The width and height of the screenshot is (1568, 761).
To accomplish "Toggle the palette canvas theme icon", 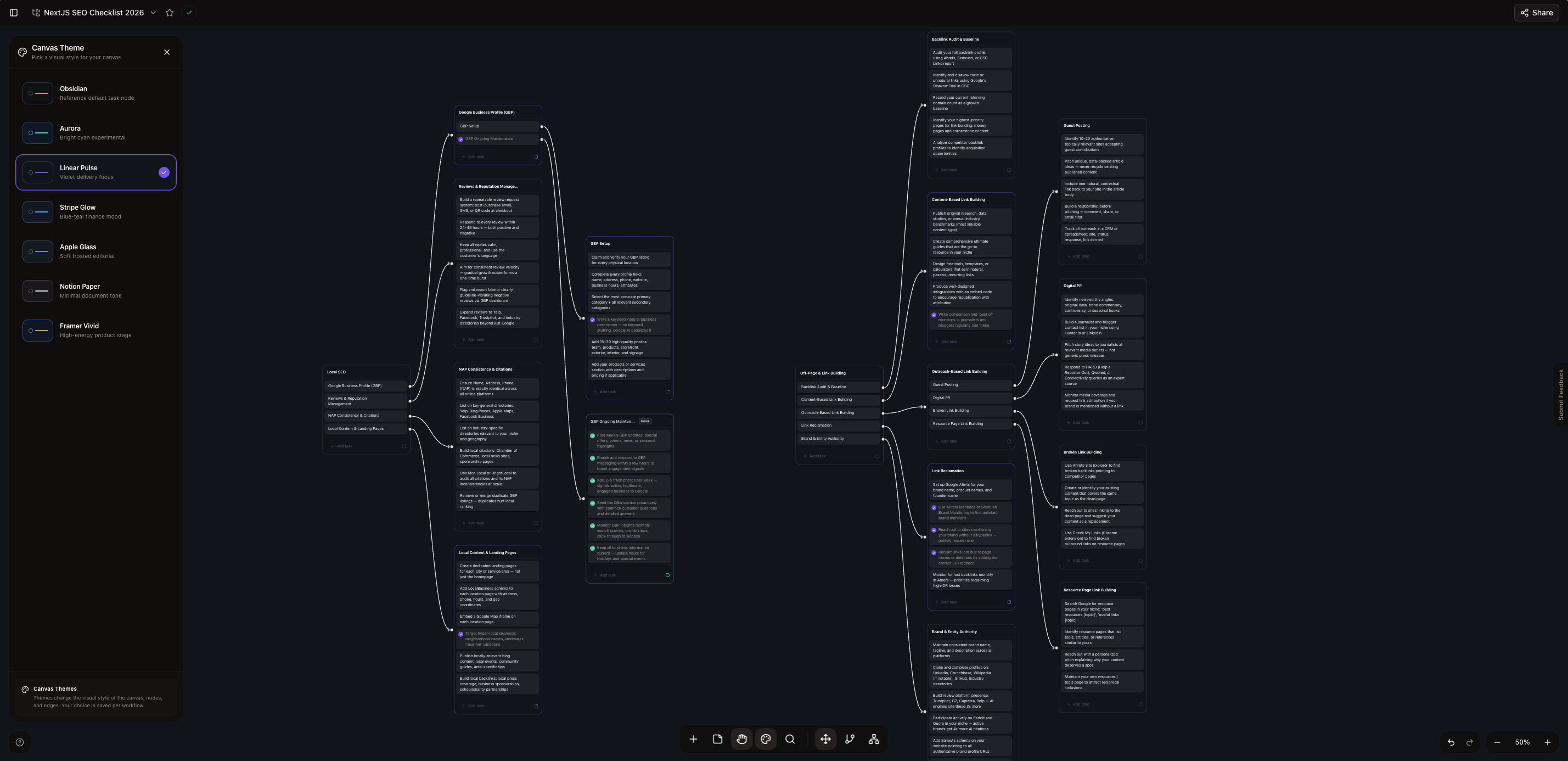I will (766, 739).
